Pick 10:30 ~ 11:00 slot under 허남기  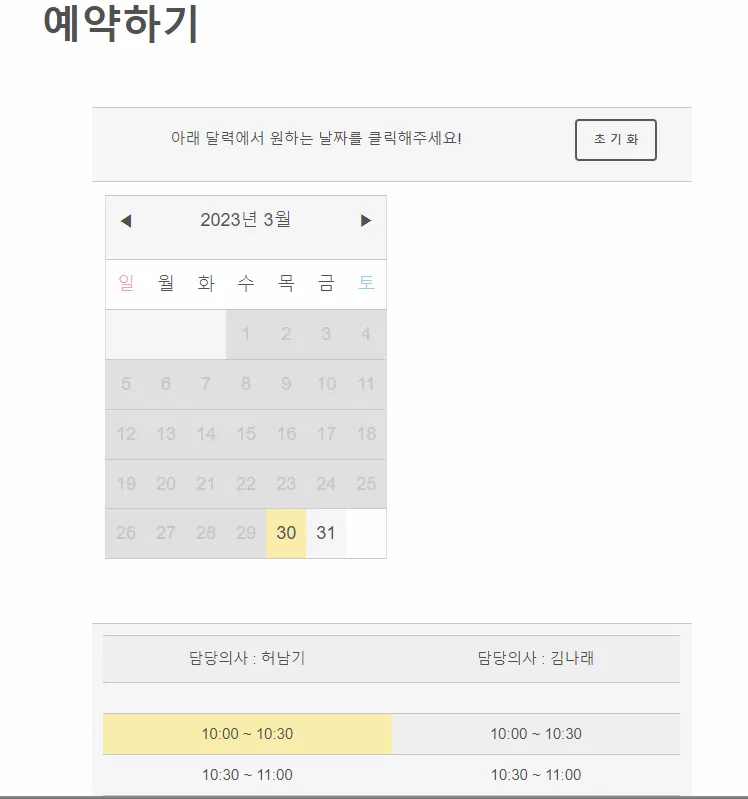(x=247, y=775)
